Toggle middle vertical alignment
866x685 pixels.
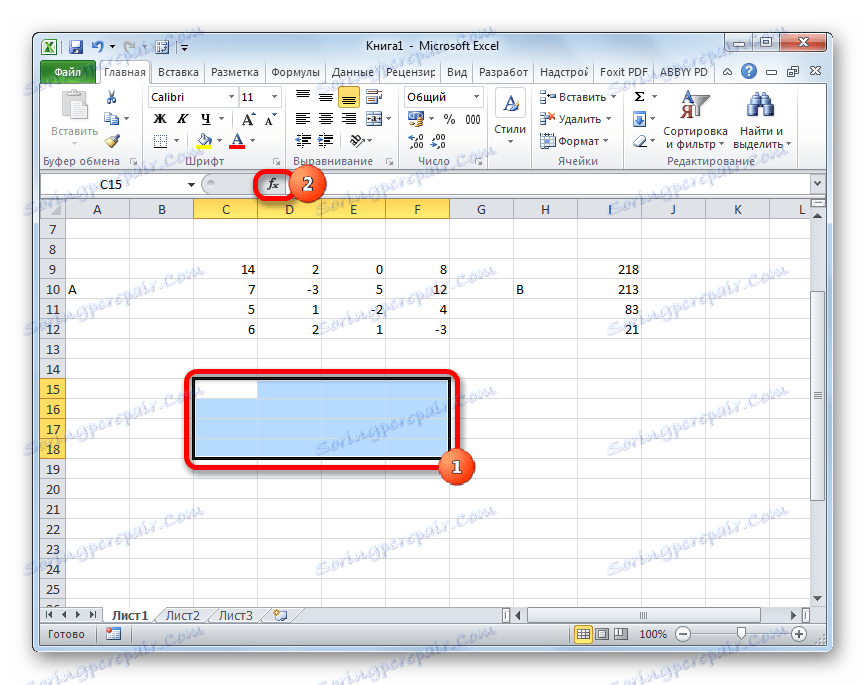[326, 97]
